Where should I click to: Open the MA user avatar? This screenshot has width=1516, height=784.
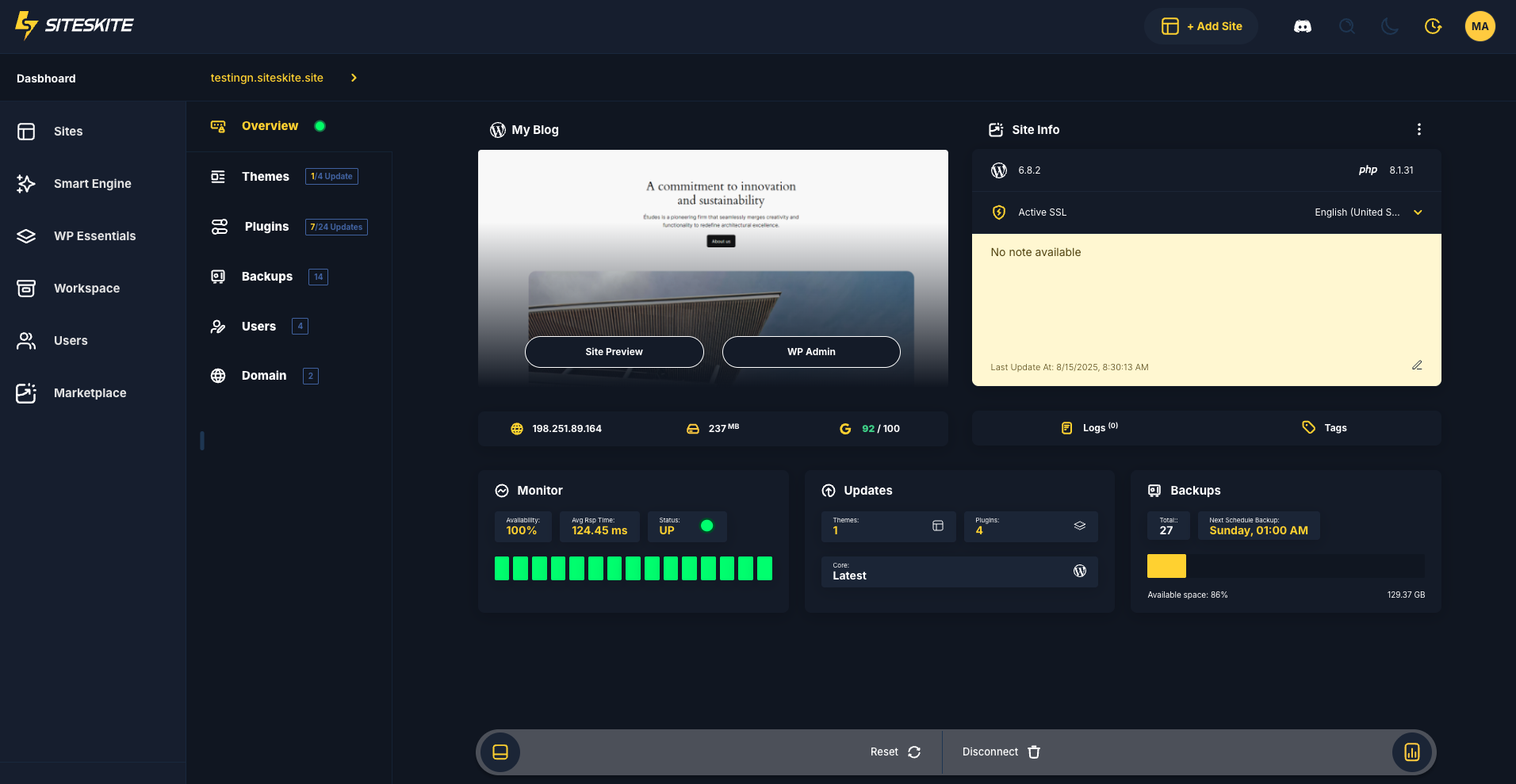[1480, 26]
